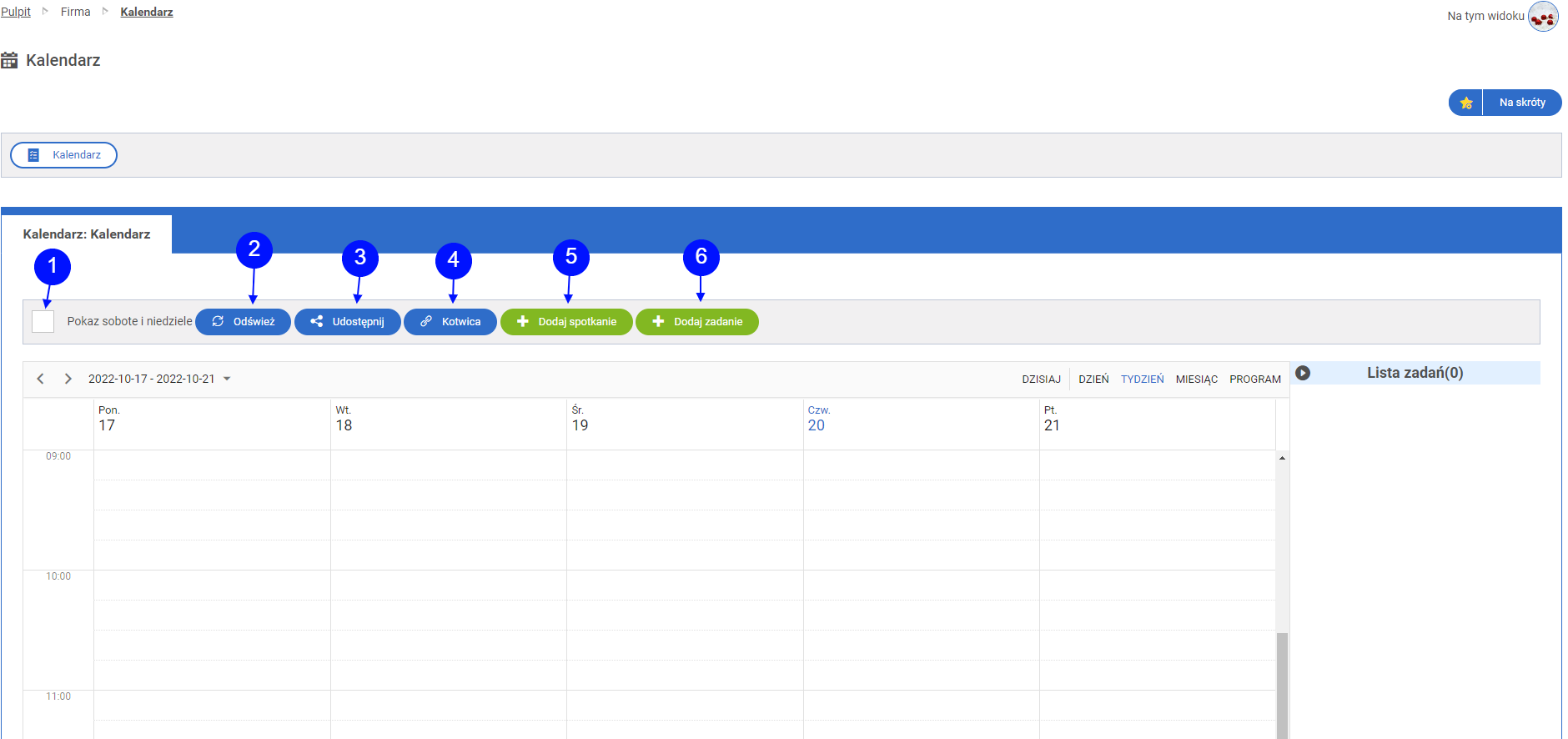Image resolution: width=1568 pixels, height=739 pixels.
Task: Click the date range text 2022-10-17 - 2022-10-21
Action: pos(152,379)
